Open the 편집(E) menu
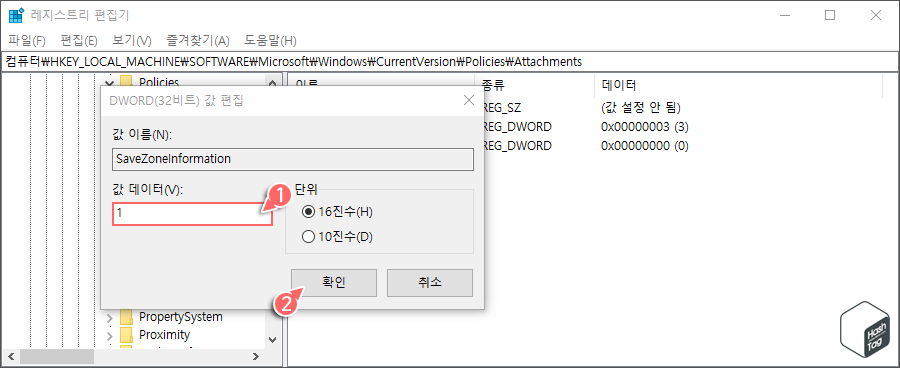This screenshot has width=900, height=368. pos(79,41)
